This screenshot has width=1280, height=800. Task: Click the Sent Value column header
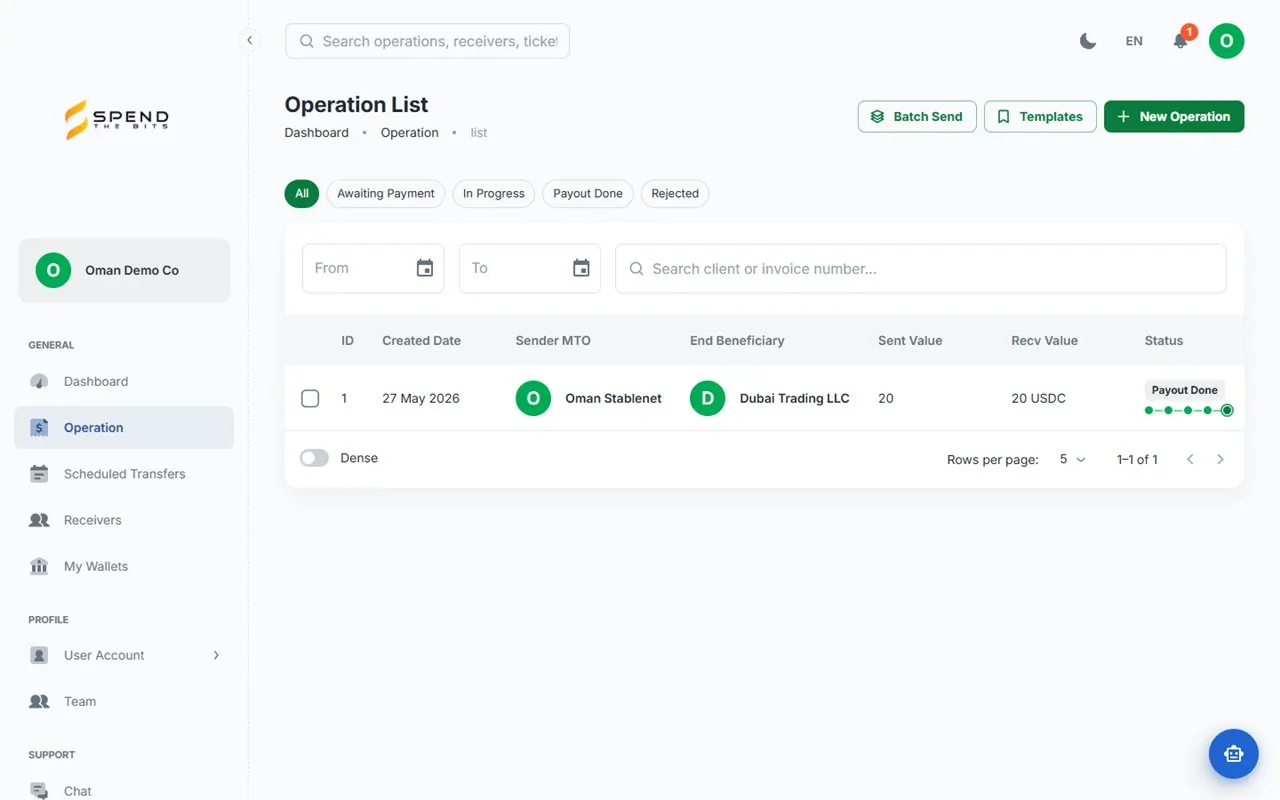[x=910, y=340]
